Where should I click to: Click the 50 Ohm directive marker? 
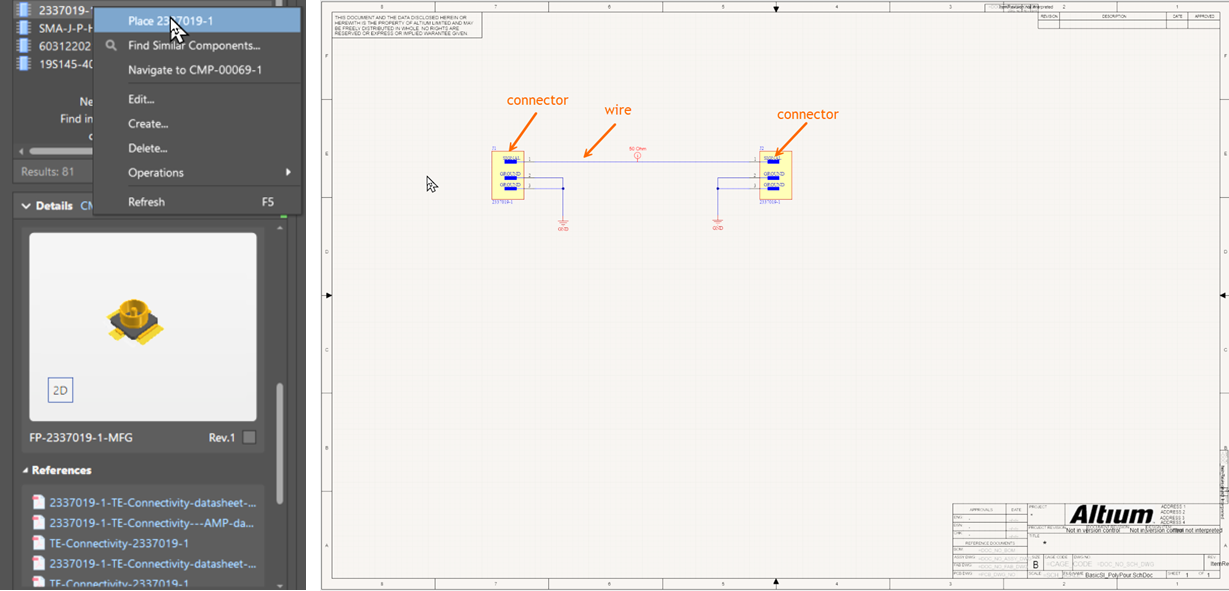coord(637,155)
